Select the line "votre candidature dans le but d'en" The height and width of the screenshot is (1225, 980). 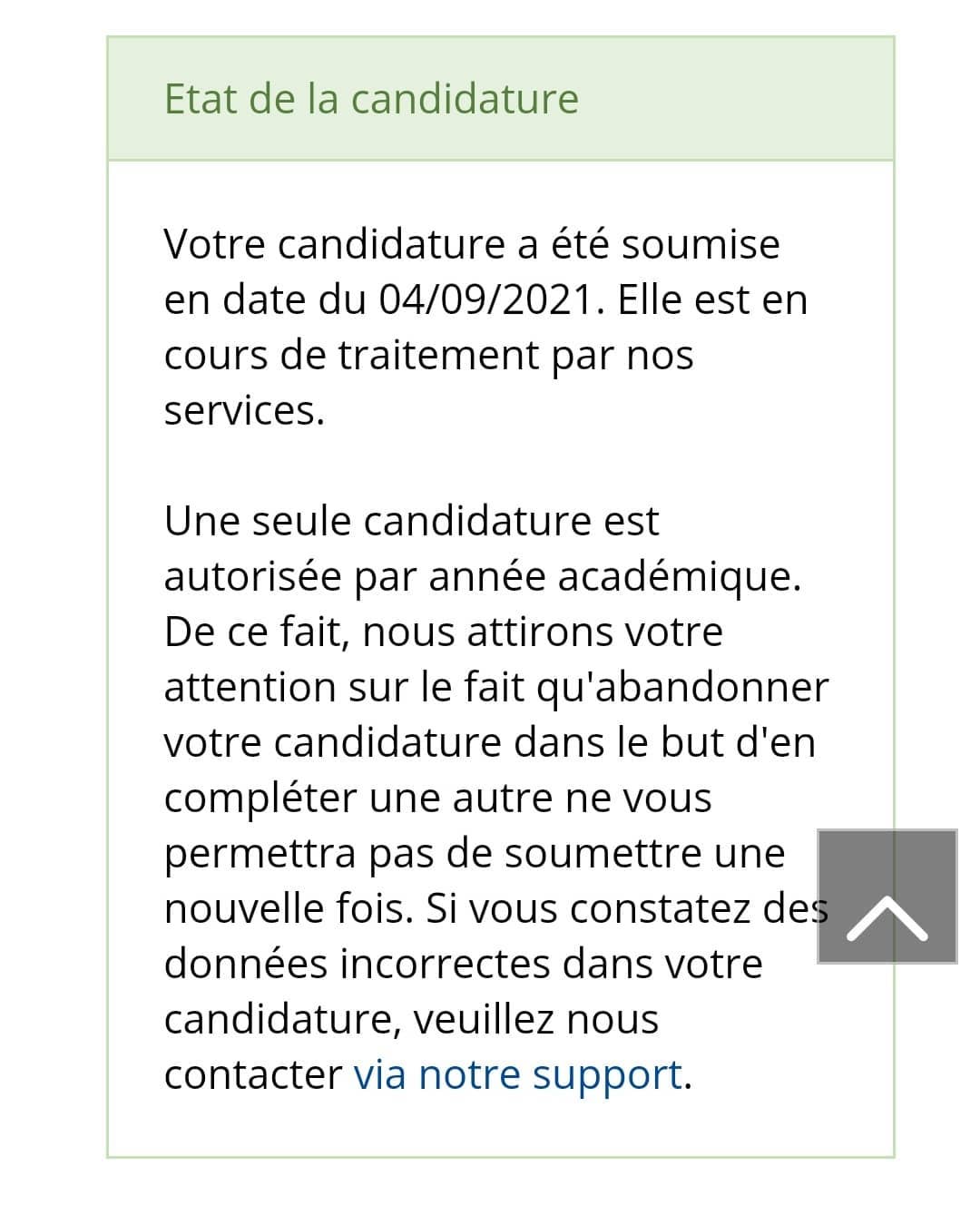490,742
